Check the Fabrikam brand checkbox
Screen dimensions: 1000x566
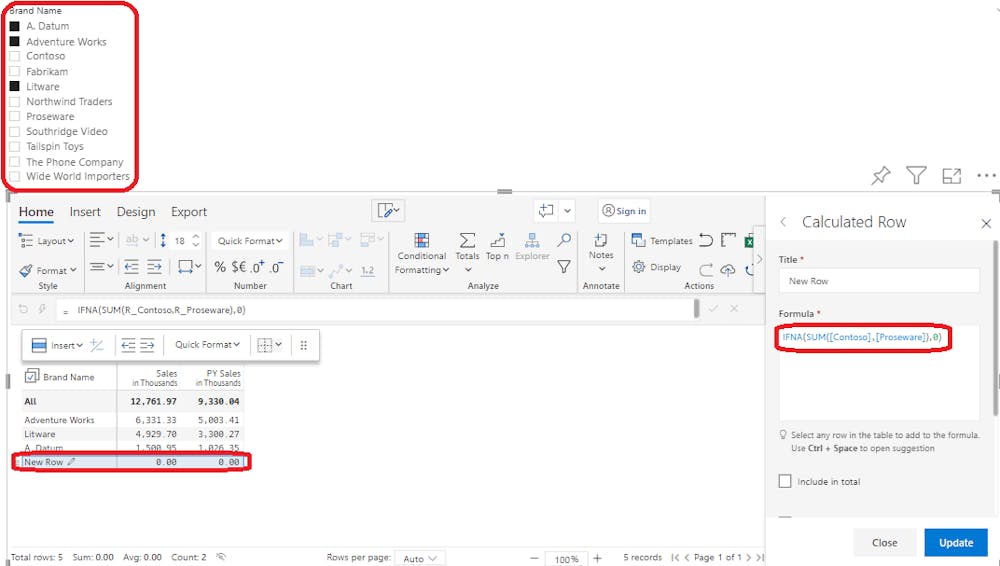tap(15, 71)
